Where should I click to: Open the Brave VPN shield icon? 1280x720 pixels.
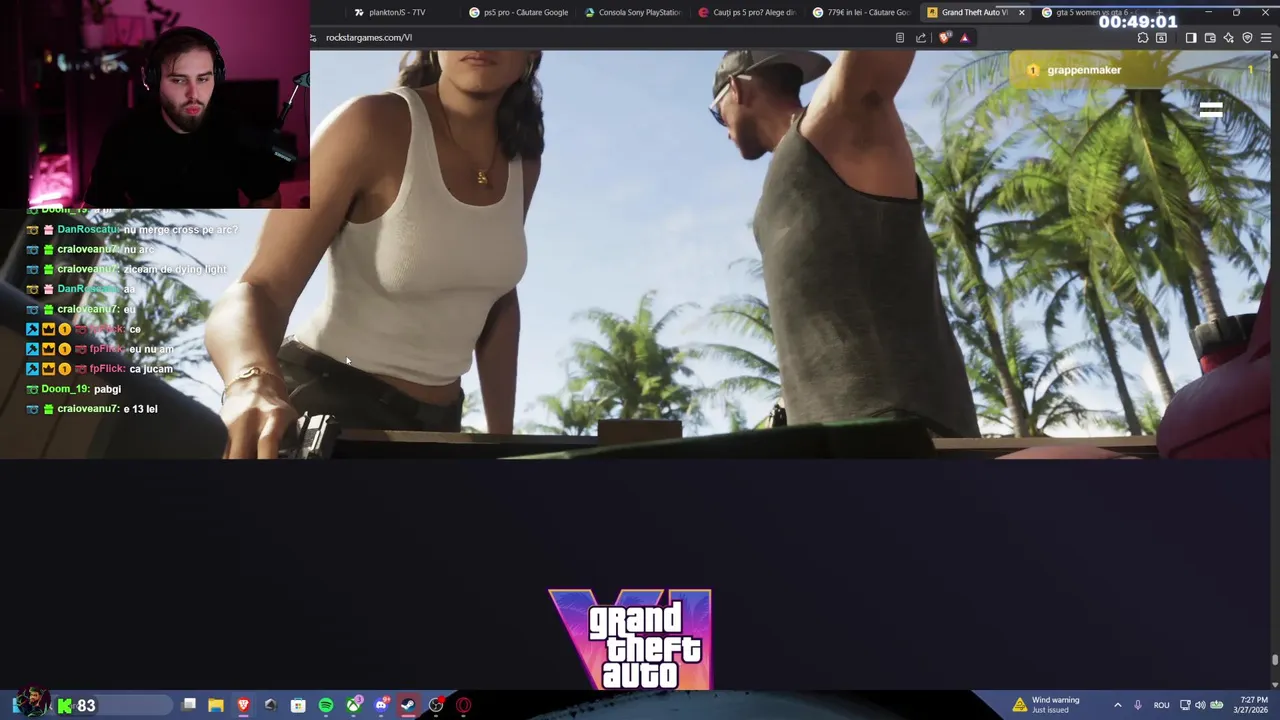tap(1247, 38)
